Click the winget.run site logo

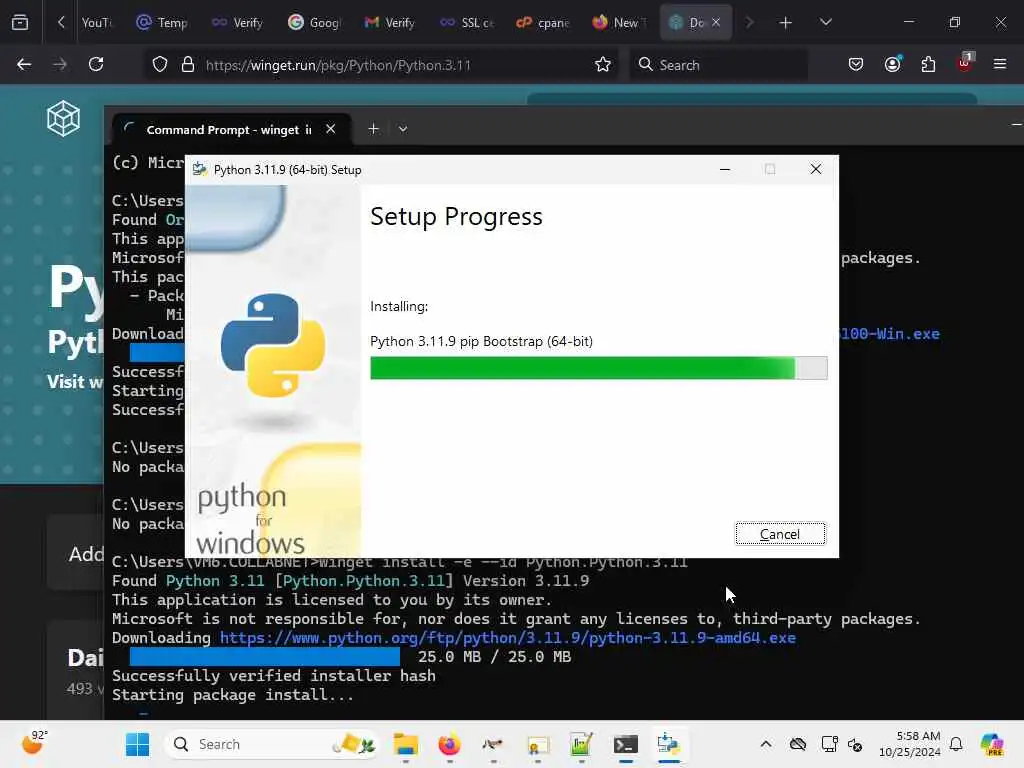(x=63, y=118)
